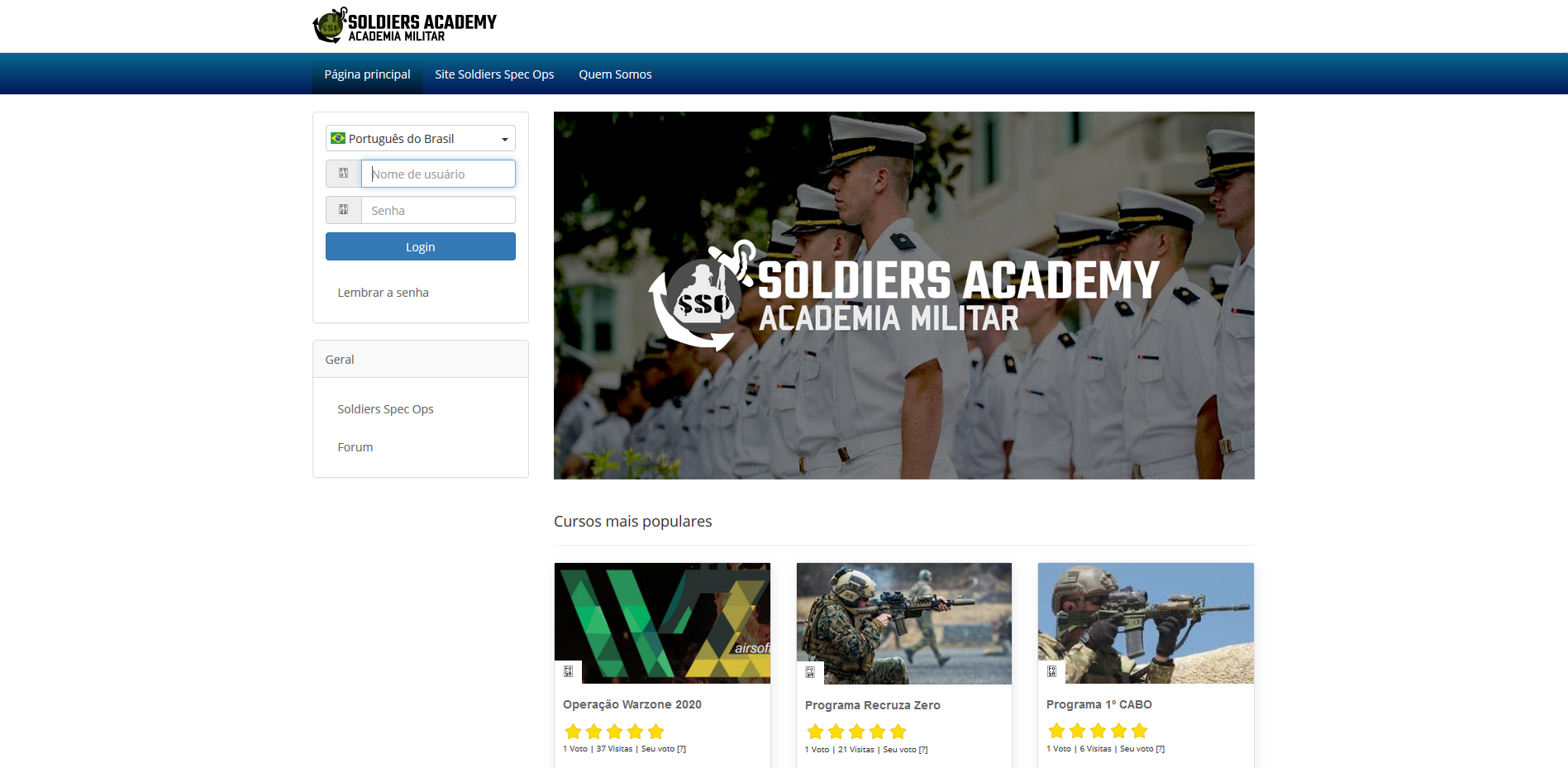Click the username field icon
The image size is (1568, 768).
pos(343,174)
